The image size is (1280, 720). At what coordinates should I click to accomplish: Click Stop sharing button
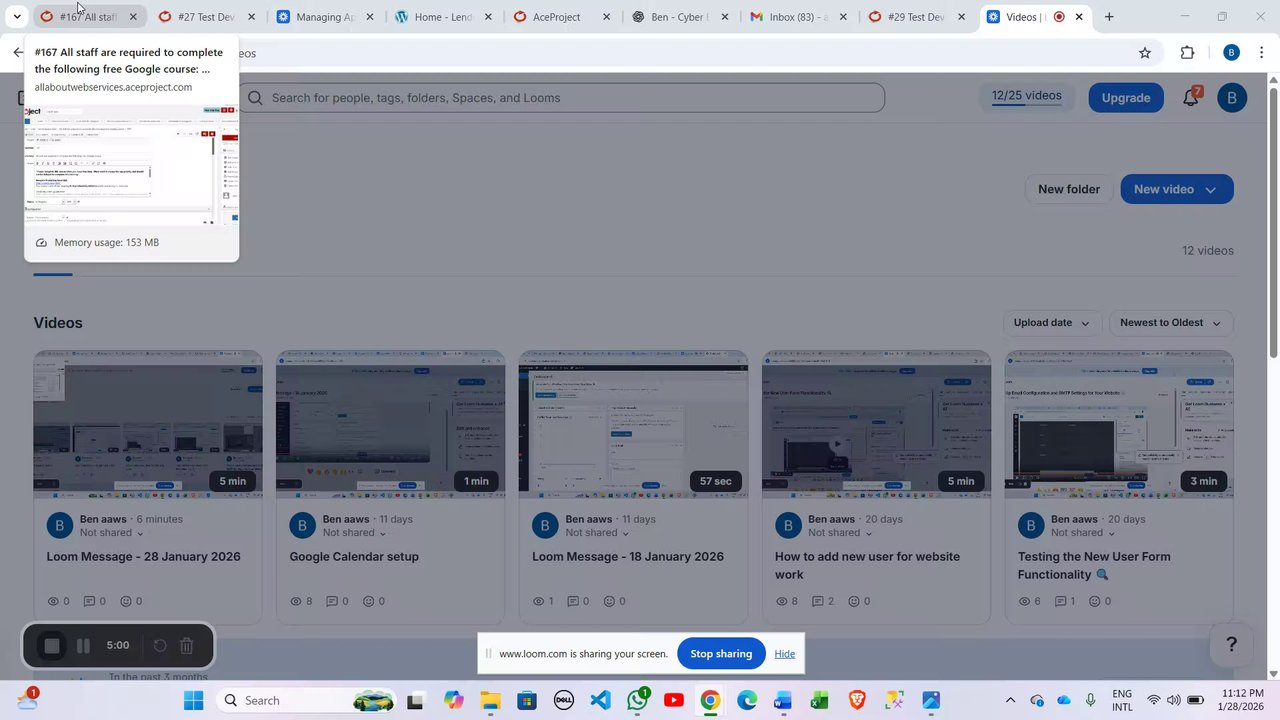click(x=721, y=654)
